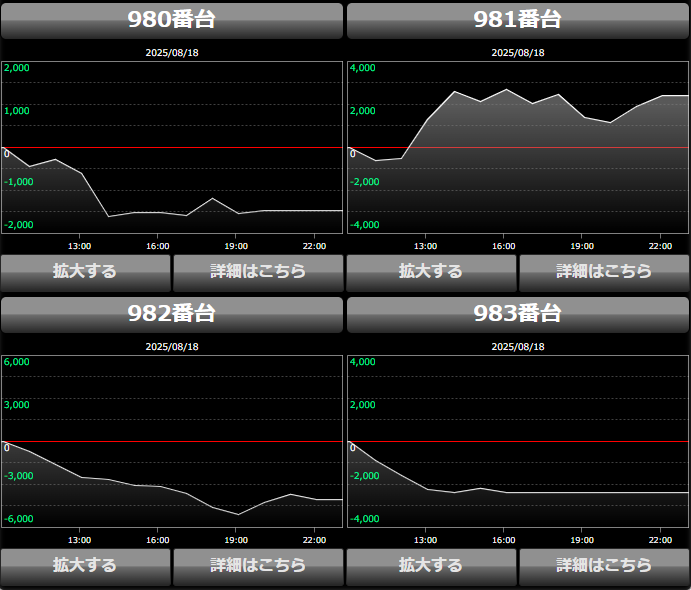691x590 pixels.
Task: Click 拡大する under the 981番台 graph
Action: [431, 273]
